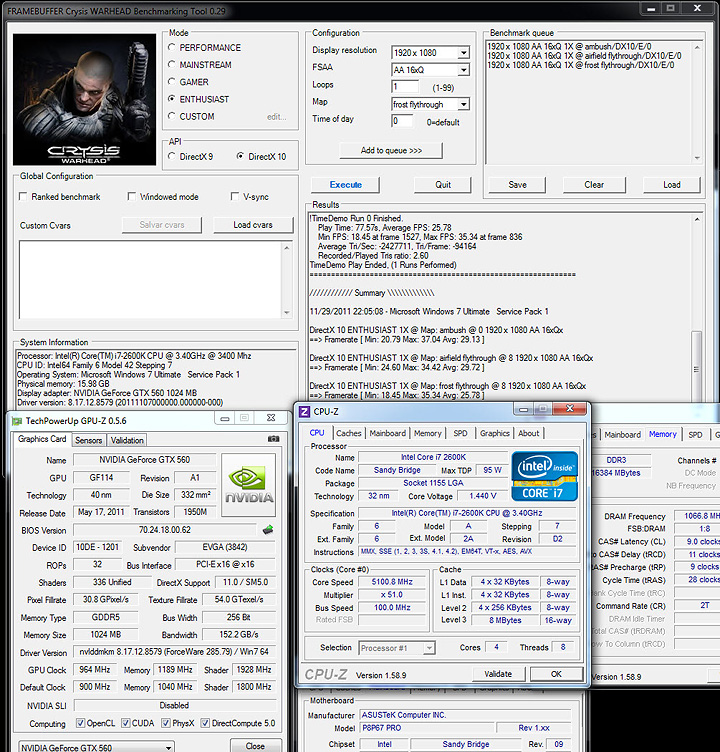Click the Loops input field
The image size is (720, 752).
click(x=405, y=87)
